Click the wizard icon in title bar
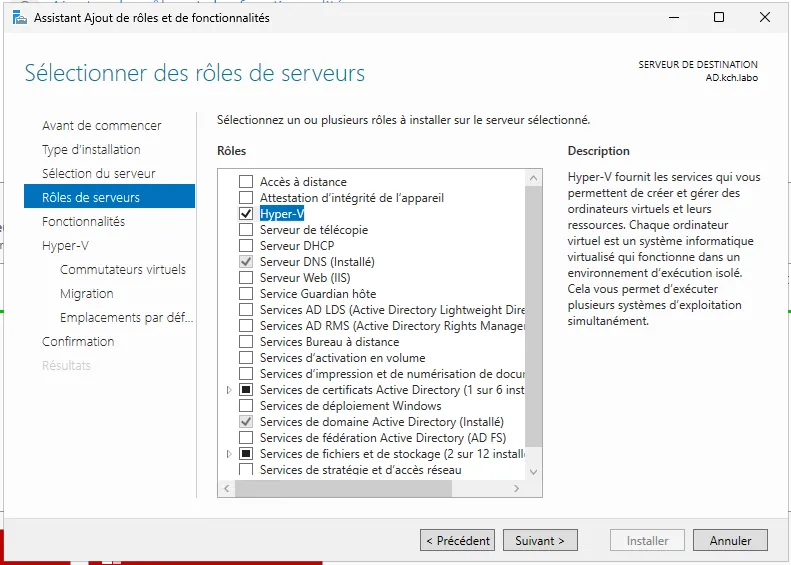The height and width of the screenshot is (565, 791). pos(19,17)
